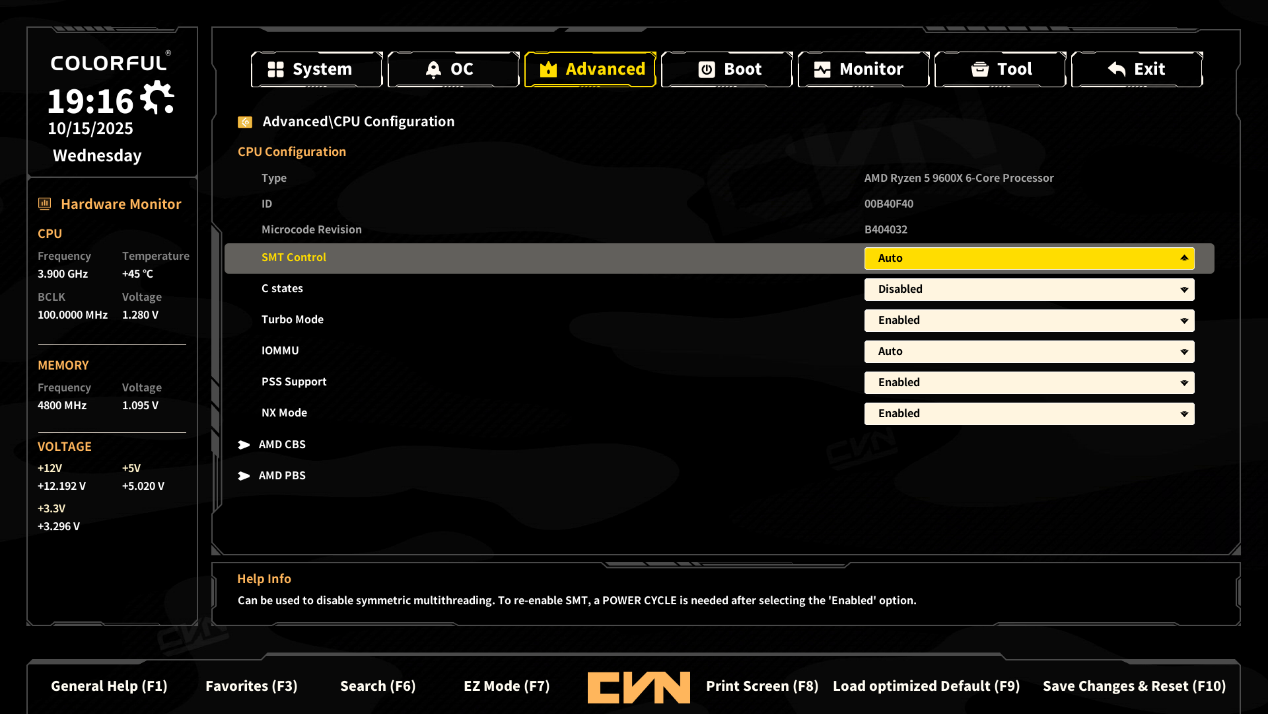Open the Monitor tab
1268x714 pixels.
tap(864, 69)
